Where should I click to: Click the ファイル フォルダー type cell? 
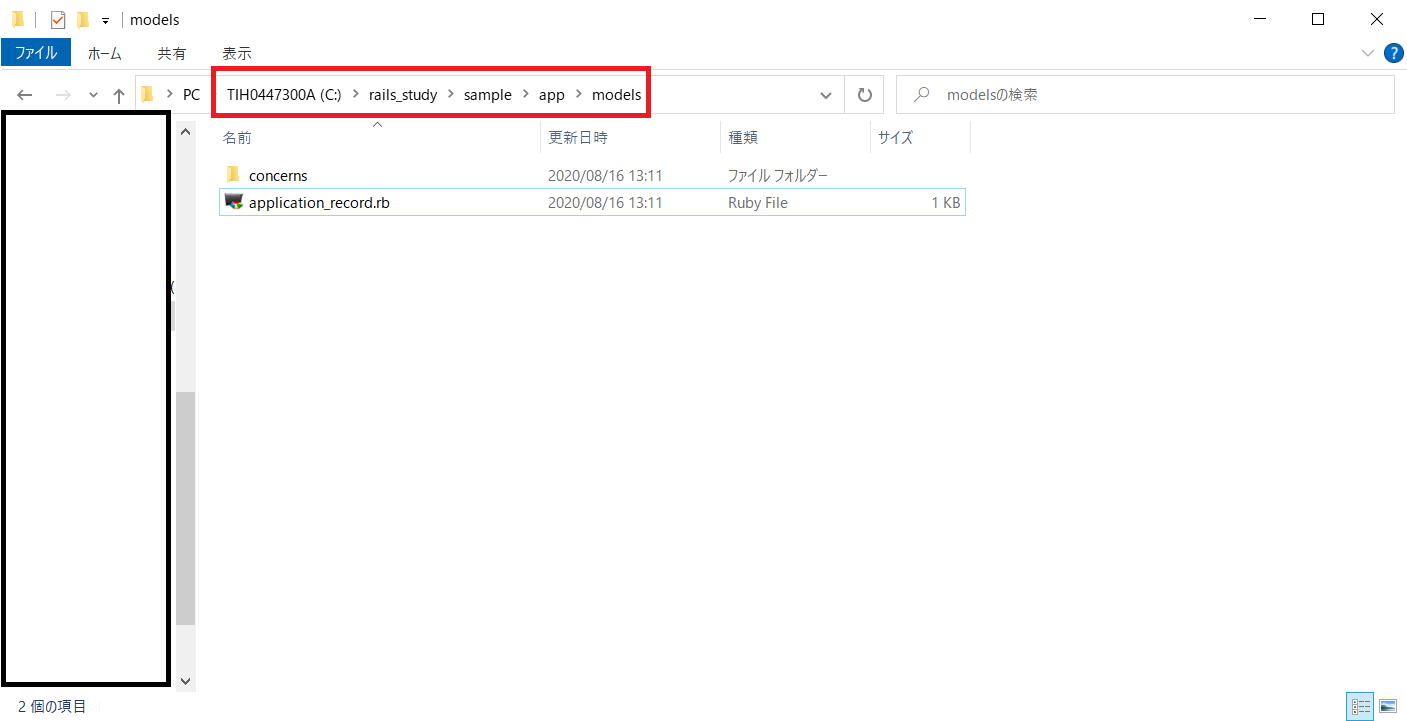pos(778,175)
